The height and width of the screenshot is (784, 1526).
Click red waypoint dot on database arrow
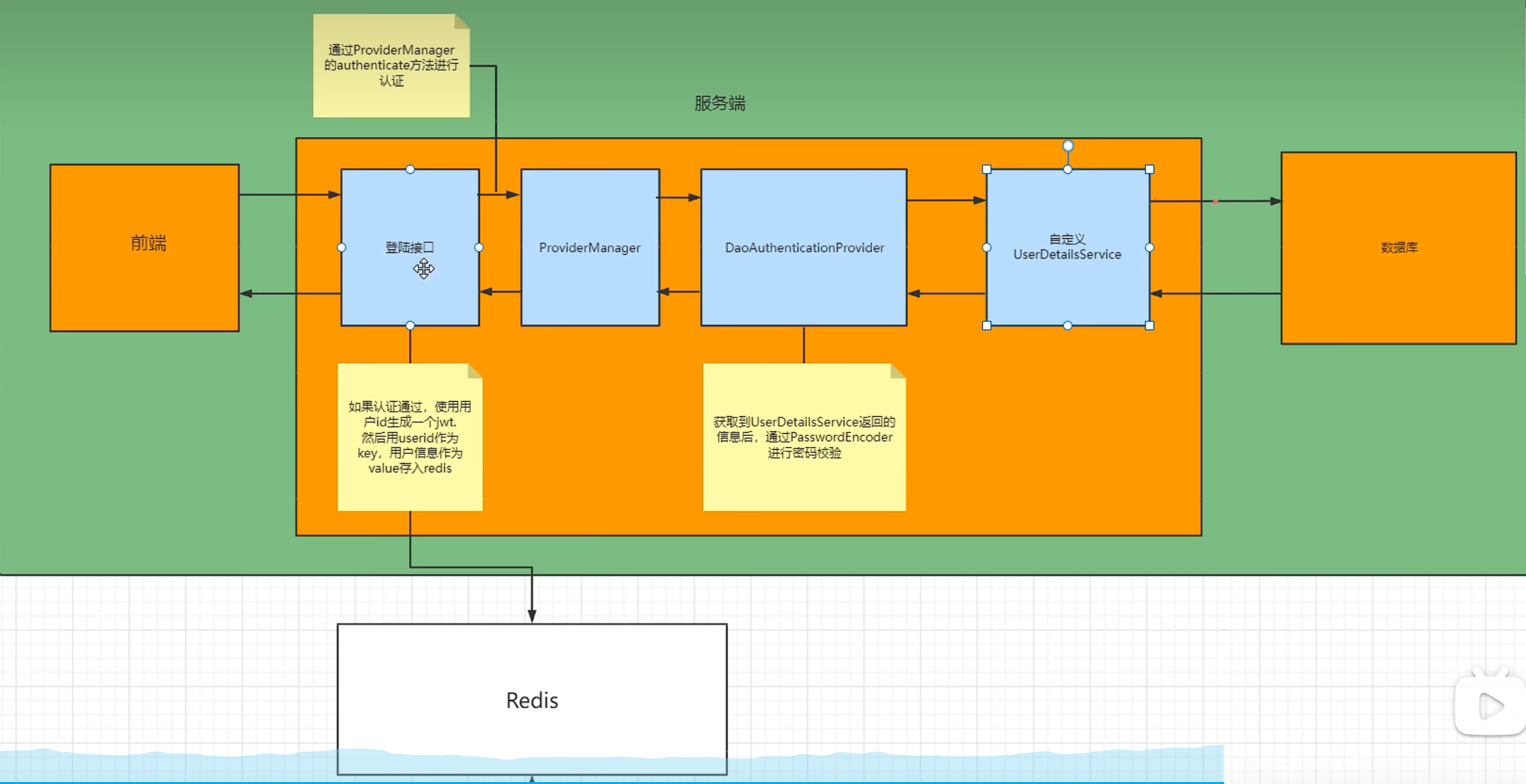coord(1215,201)
